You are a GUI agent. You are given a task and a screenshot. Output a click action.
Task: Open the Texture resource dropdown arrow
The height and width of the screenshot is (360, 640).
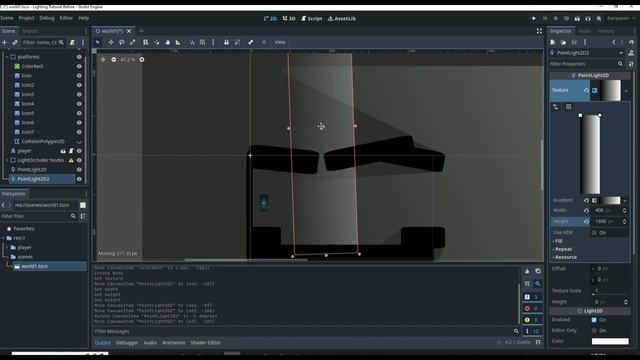click(x=626, y=91)
